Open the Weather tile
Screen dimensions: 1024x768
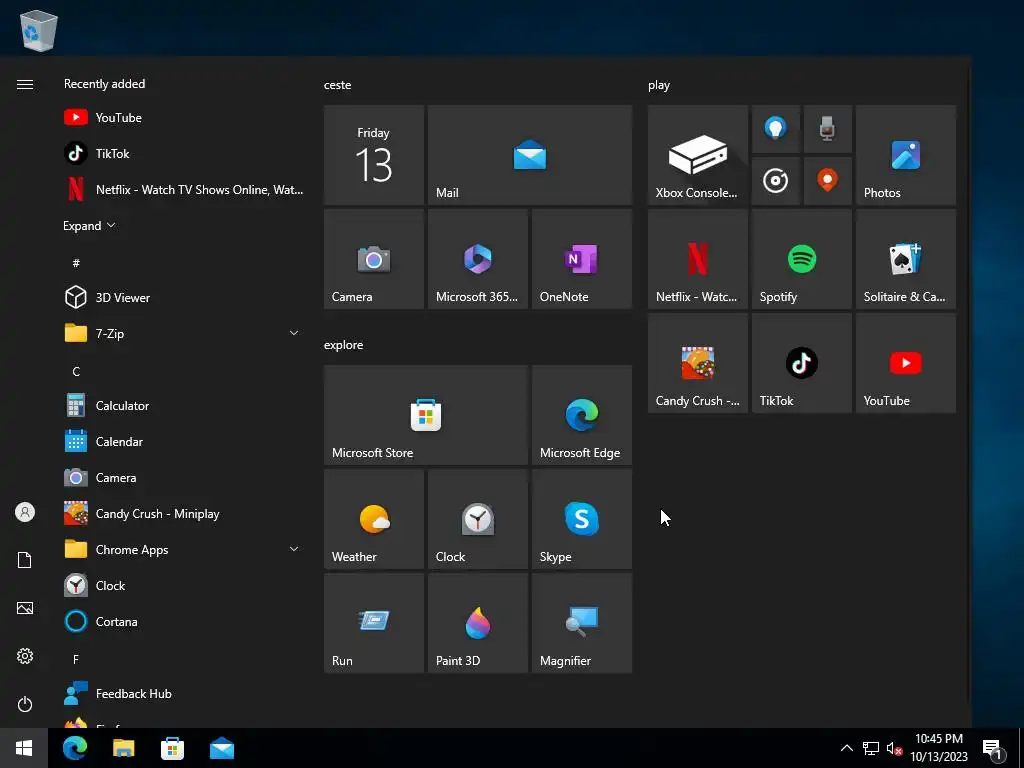[374, 519]
